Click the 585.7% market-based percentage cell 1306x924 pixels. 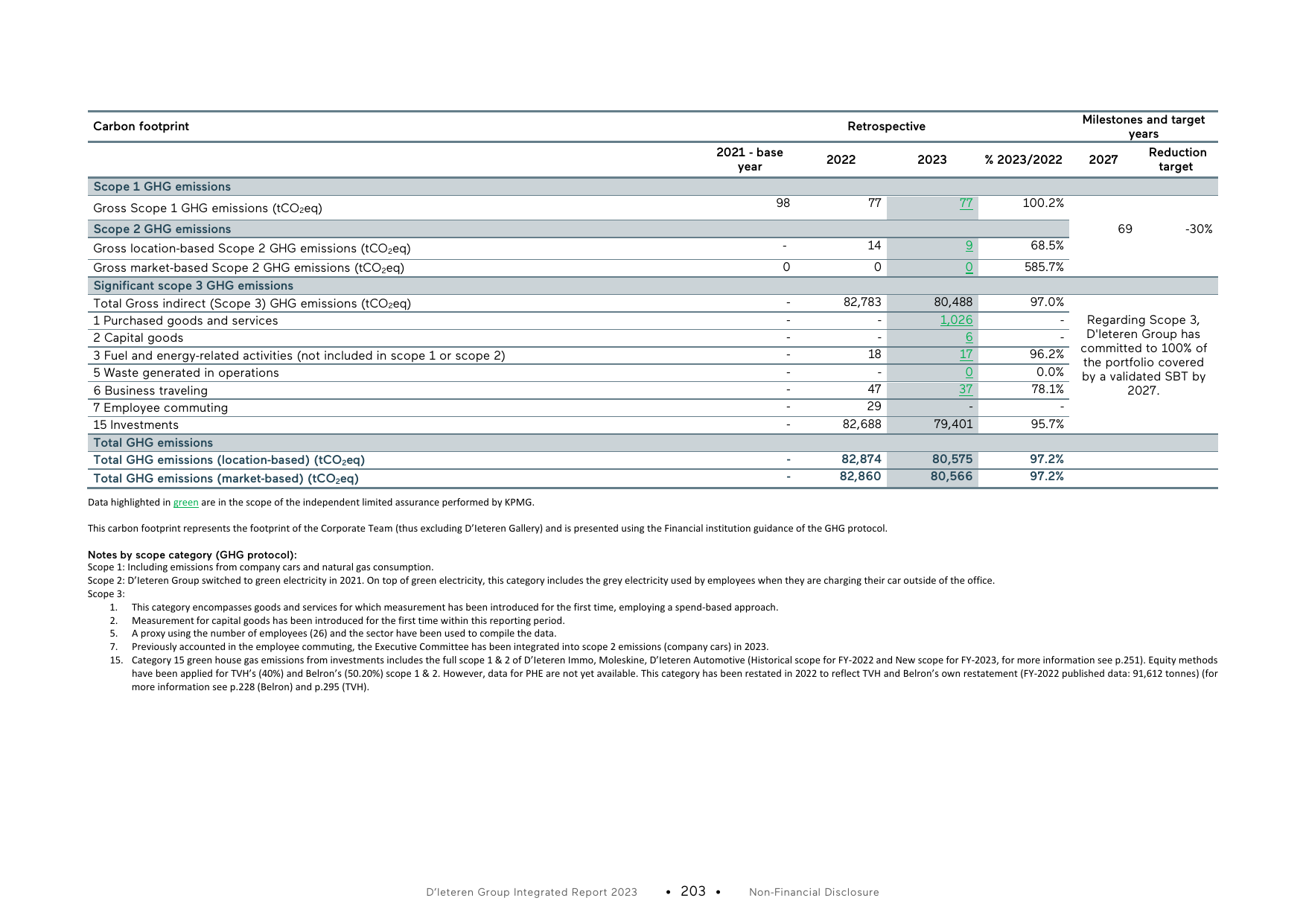1044,267
